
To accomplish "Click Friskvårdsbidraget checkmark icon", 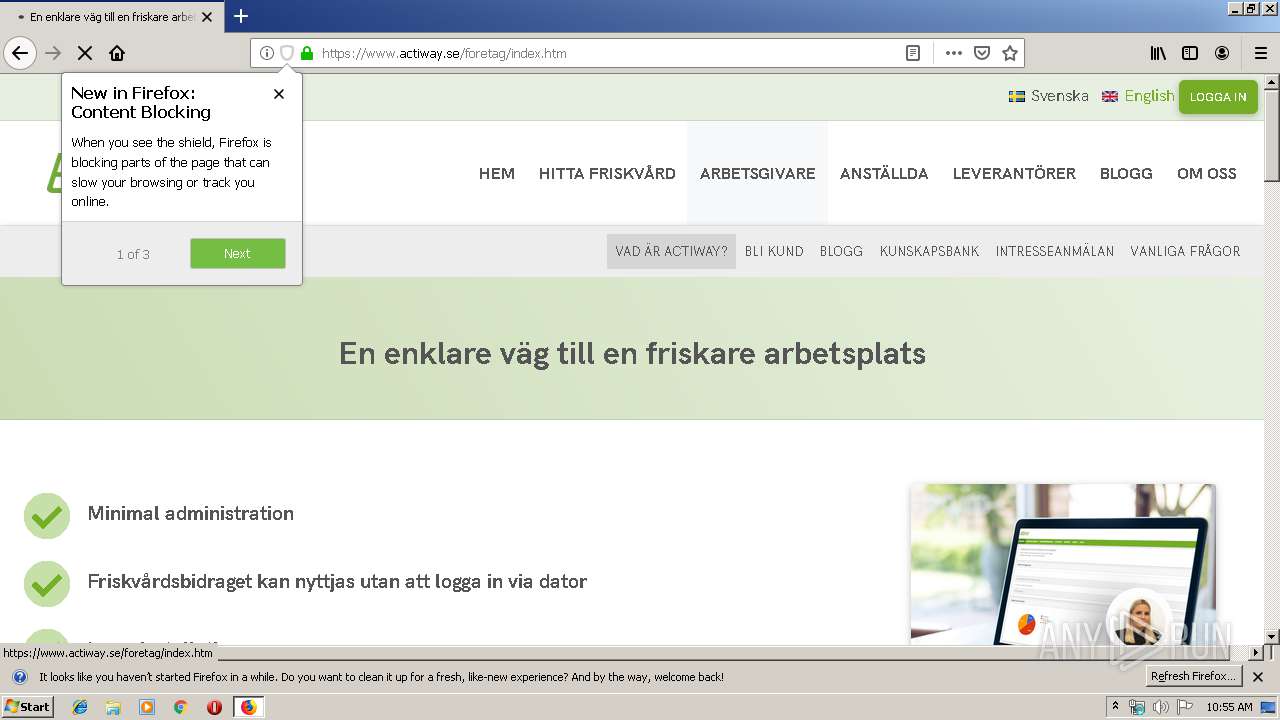I will click(47, 584).
